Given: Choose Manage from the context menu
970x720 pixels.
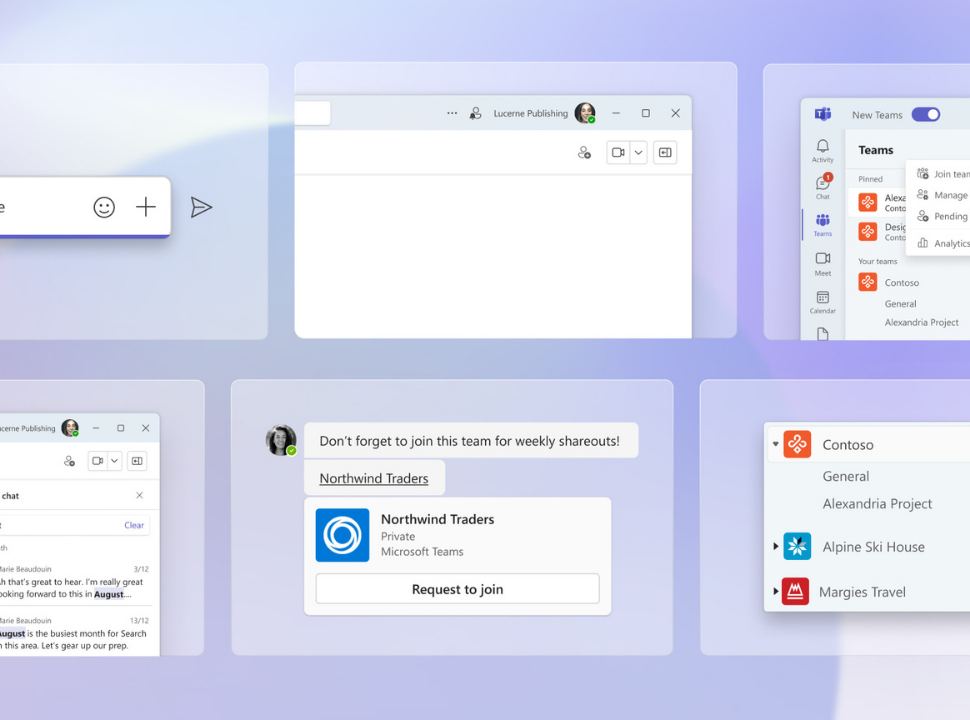Looking at the screenshot, I should pos(943,195).
